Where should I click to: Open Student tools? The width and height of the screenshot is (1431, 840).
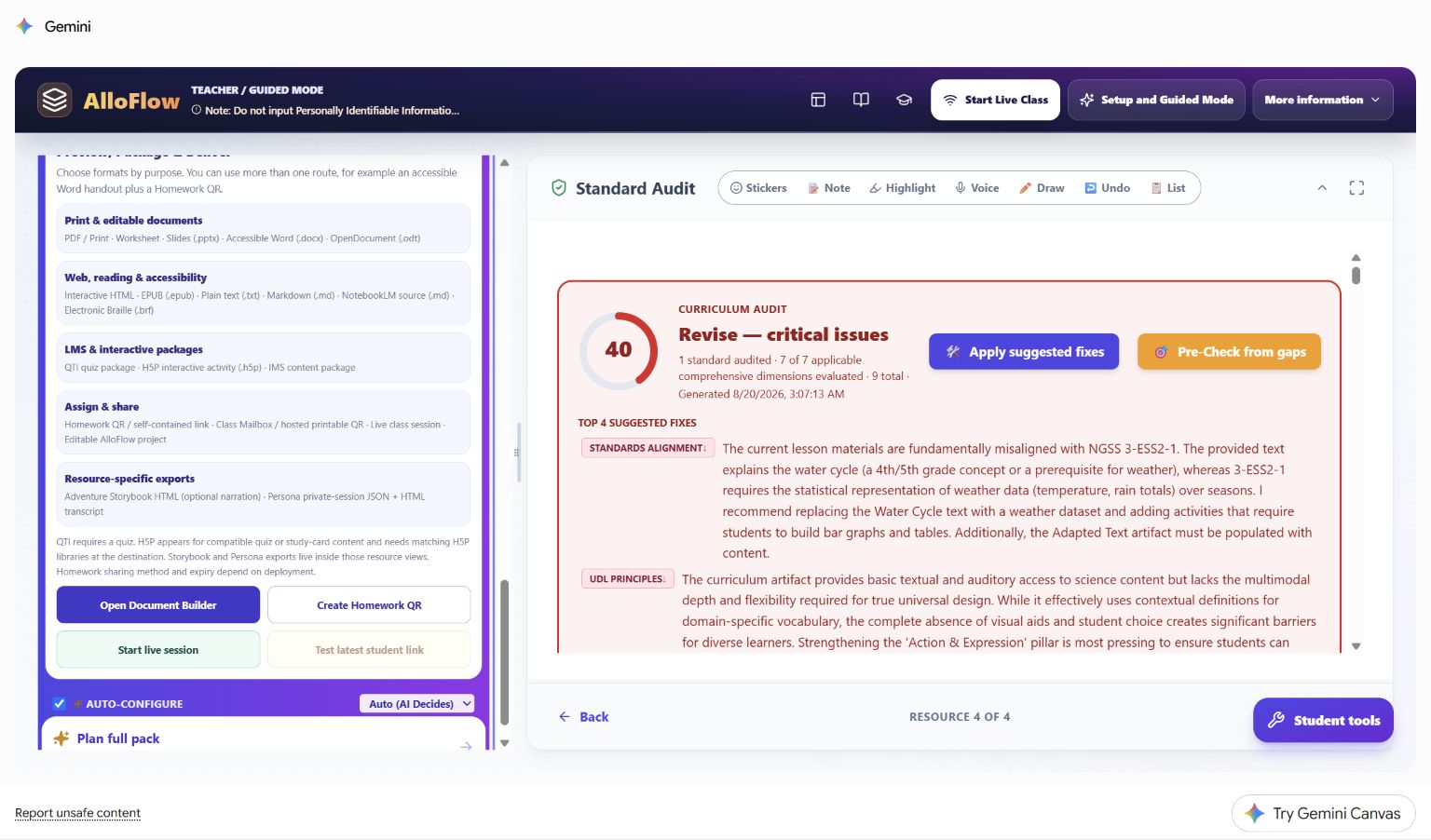[1323, 720]
